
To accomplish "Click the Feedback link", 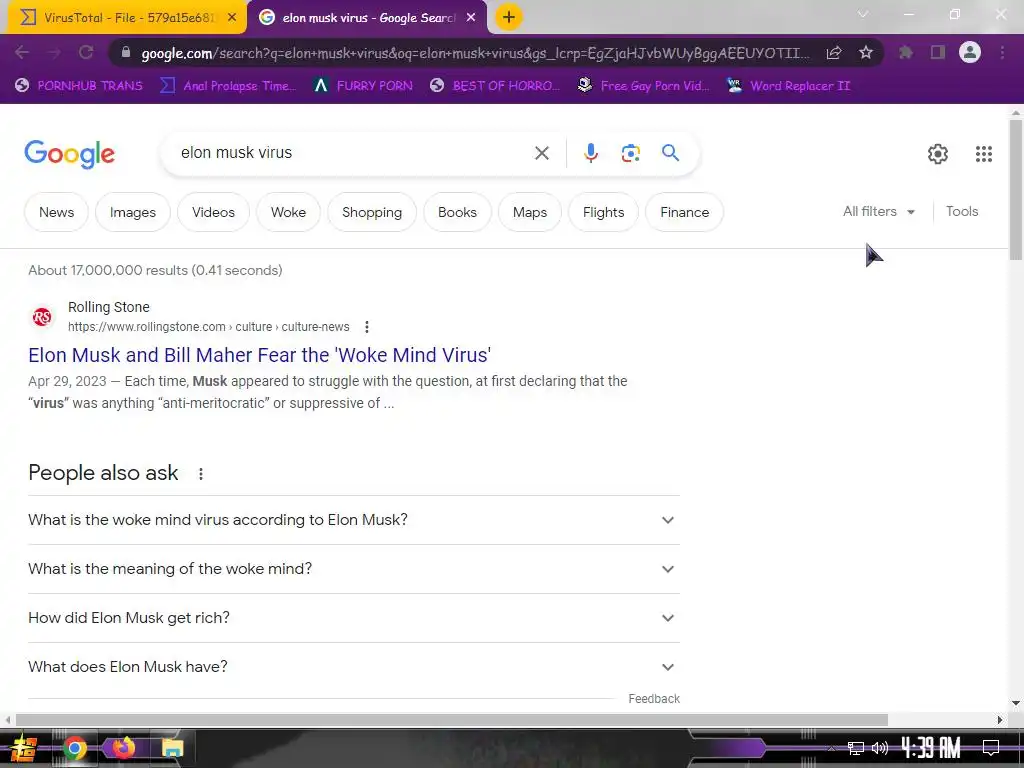I will (654, 699).
